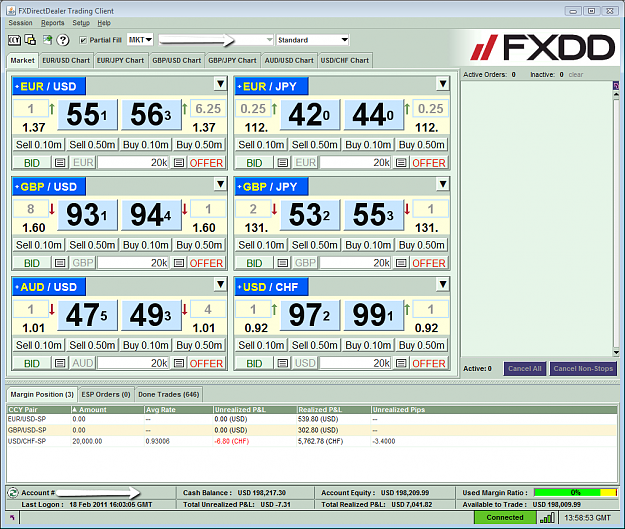
Task: Expand the EUR/USD panel dropdown arrow
Action: pos(220,84)
